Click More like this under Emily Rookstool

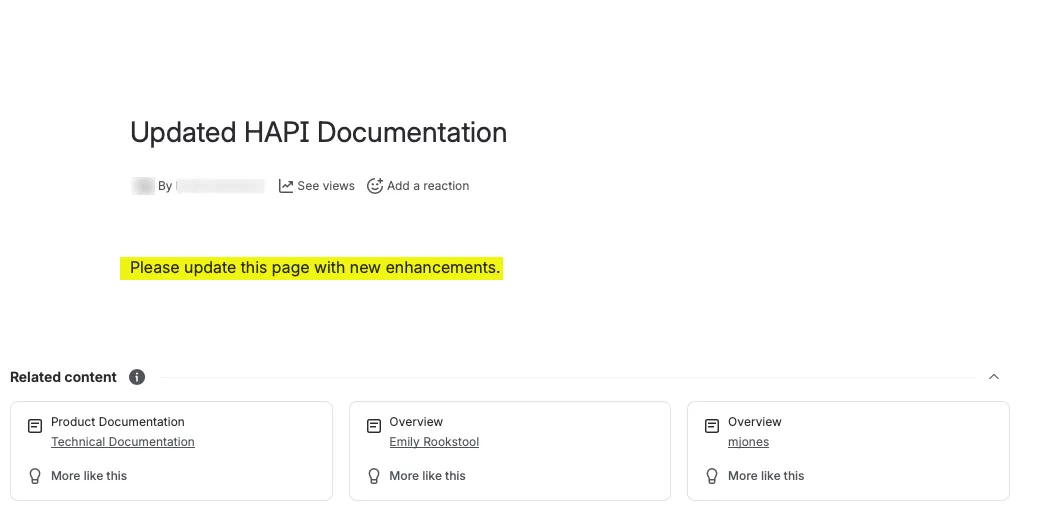pyautogui.click(x=427, y=476)
